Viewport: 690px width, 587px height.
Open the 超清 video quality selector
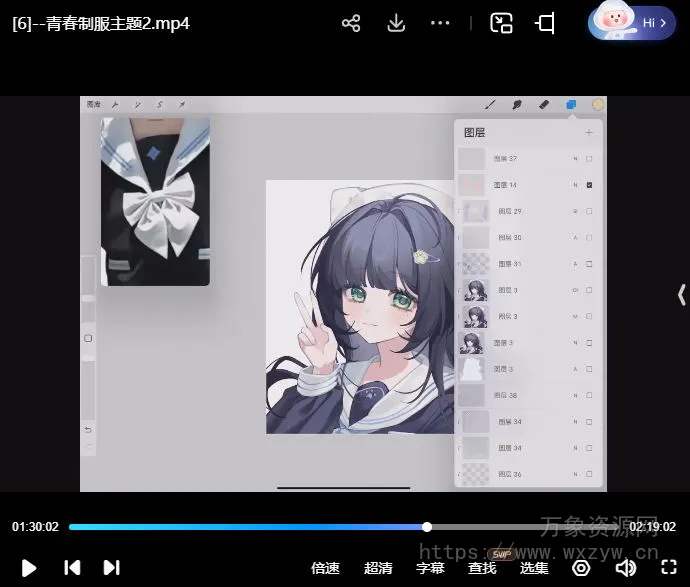tap(378, 568)
